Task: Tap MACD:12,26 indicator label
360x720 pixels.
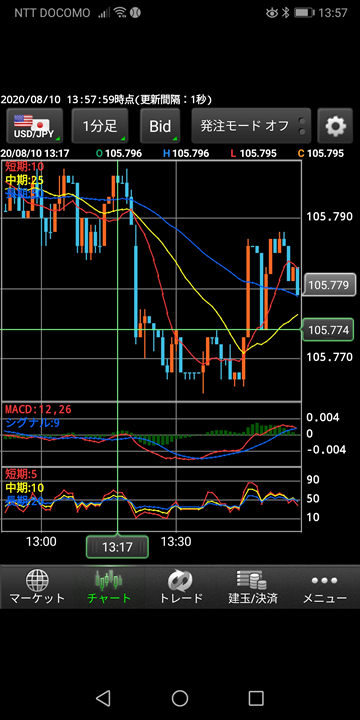Action: click(x=38, y=410)
